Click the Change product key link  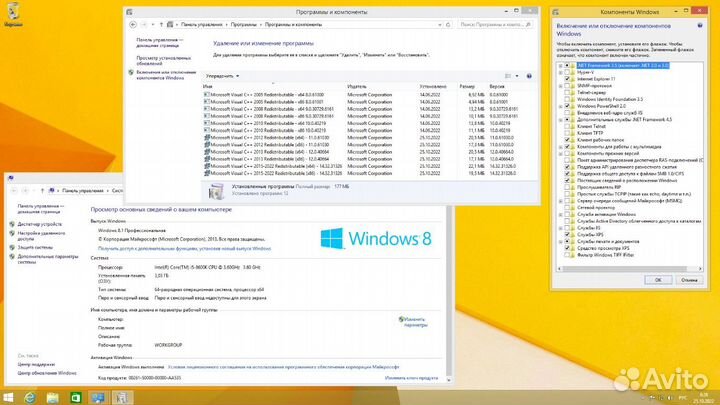click(x=411, y=378)
